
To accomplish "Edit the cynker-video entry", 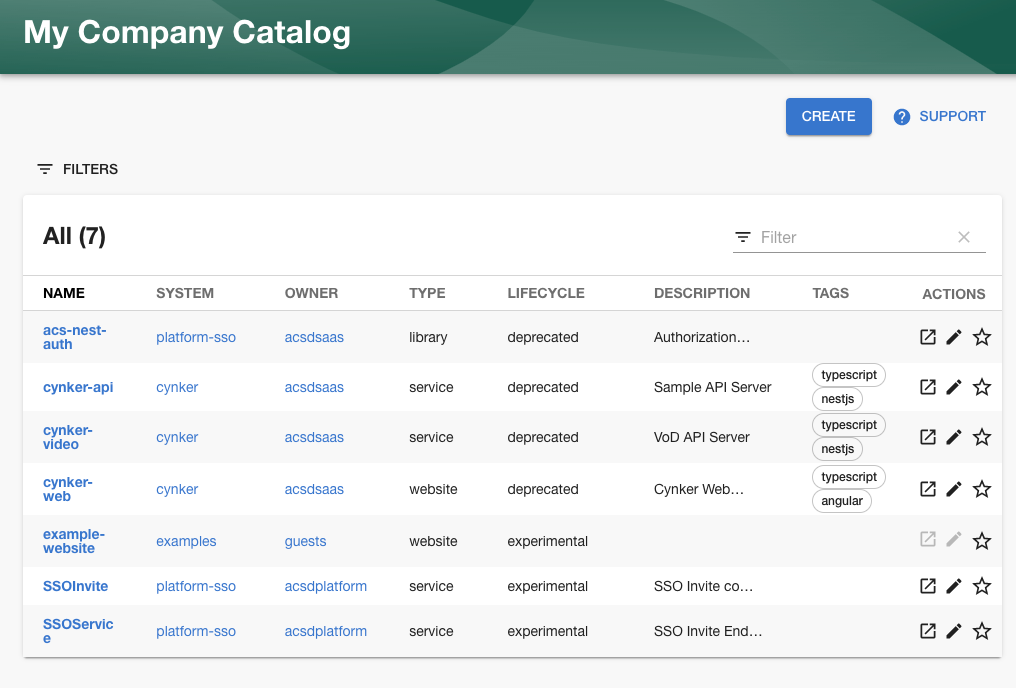I will [954, 437].
